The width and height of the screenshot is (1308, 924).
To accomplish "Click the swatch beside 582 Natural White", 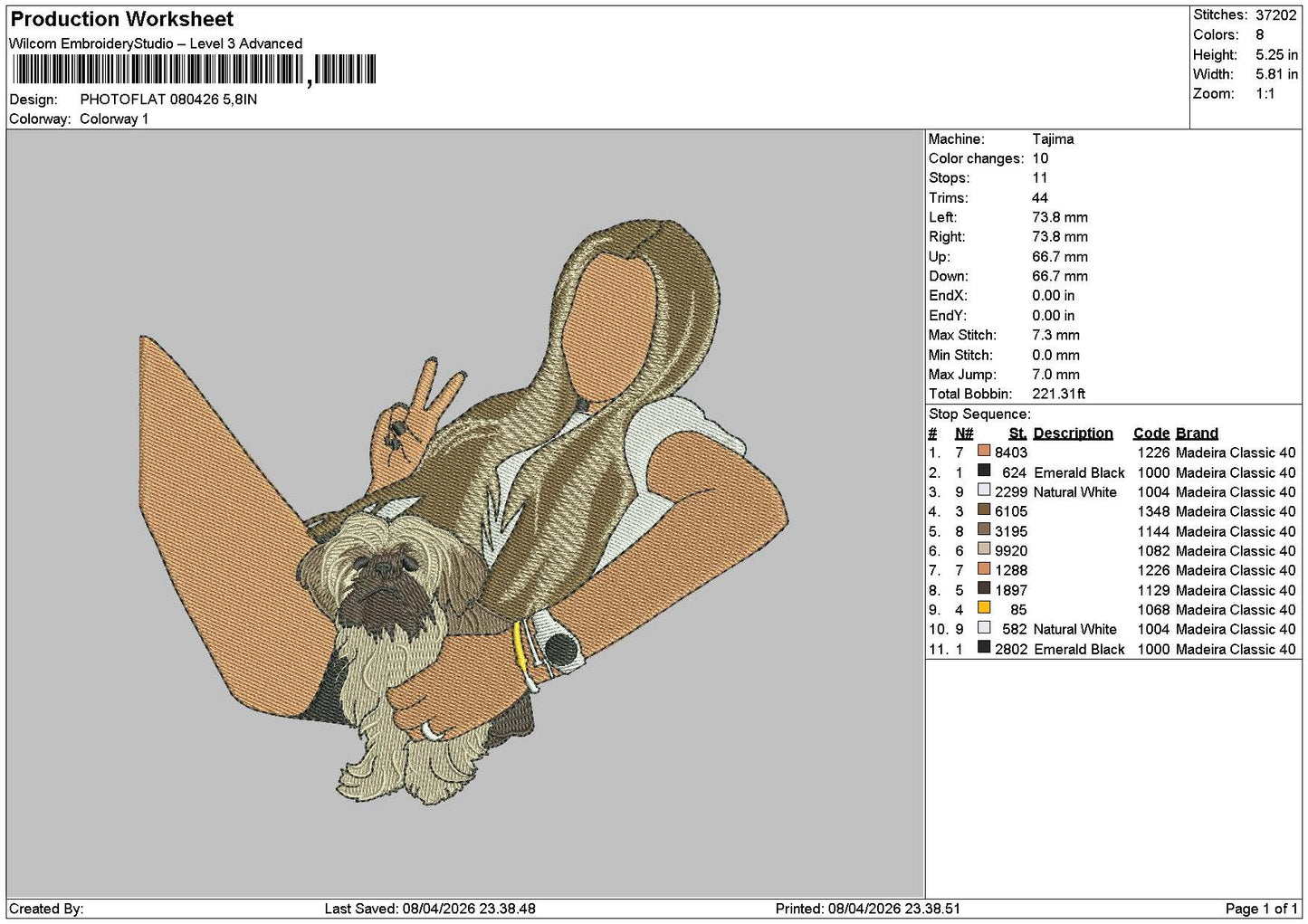I will (984, 627).
